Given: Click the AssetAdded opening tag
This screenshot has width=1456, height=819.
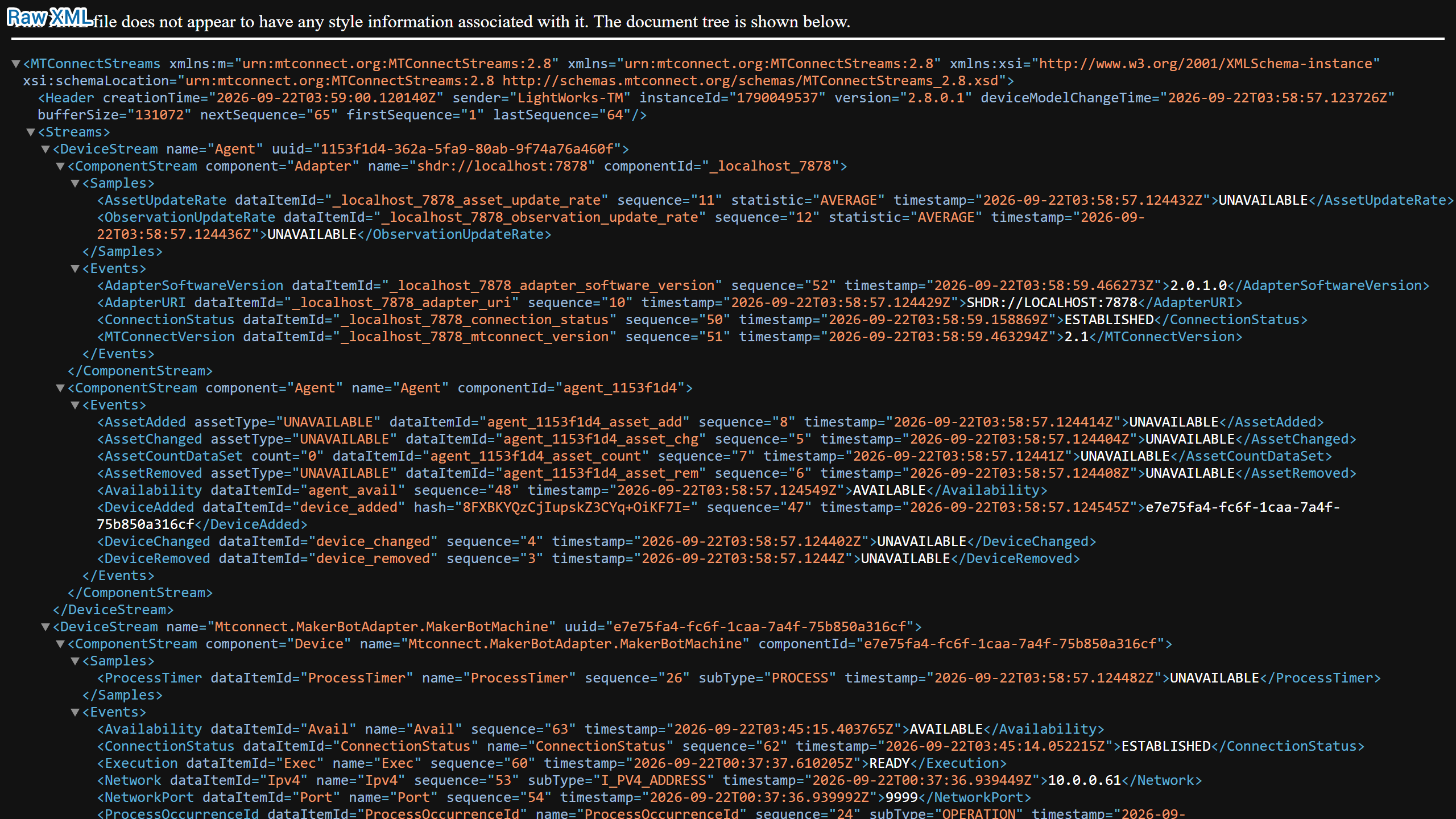Looking at the screenshot, I should click(141, 422).
